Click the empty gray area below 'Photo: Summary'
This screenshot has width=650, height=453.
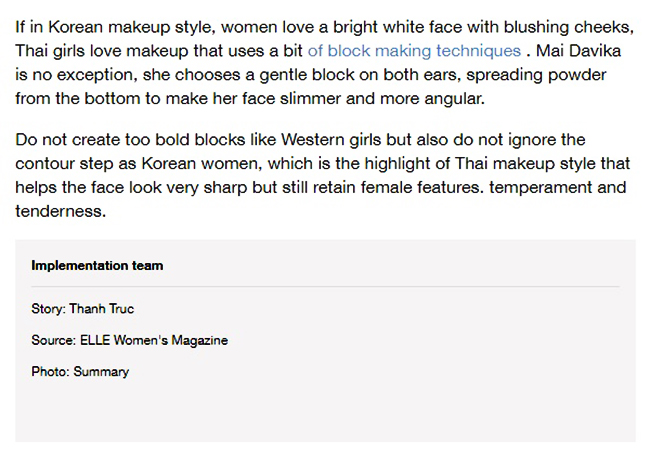[325, 412]
